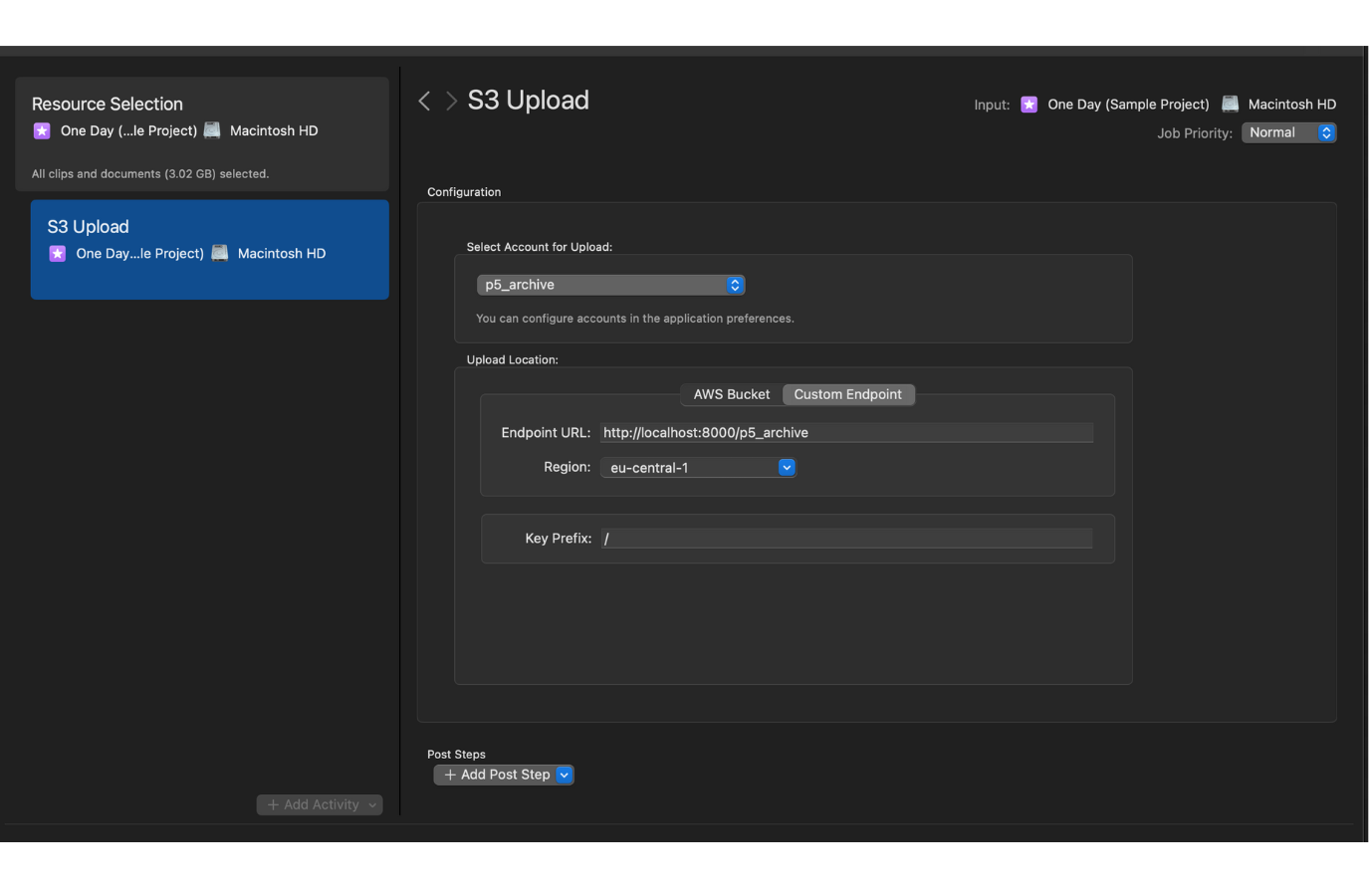The width and height of the screenshot is (1369, 896).
Task: Select the Custom Endpoint tab
Action: point(847,394)
